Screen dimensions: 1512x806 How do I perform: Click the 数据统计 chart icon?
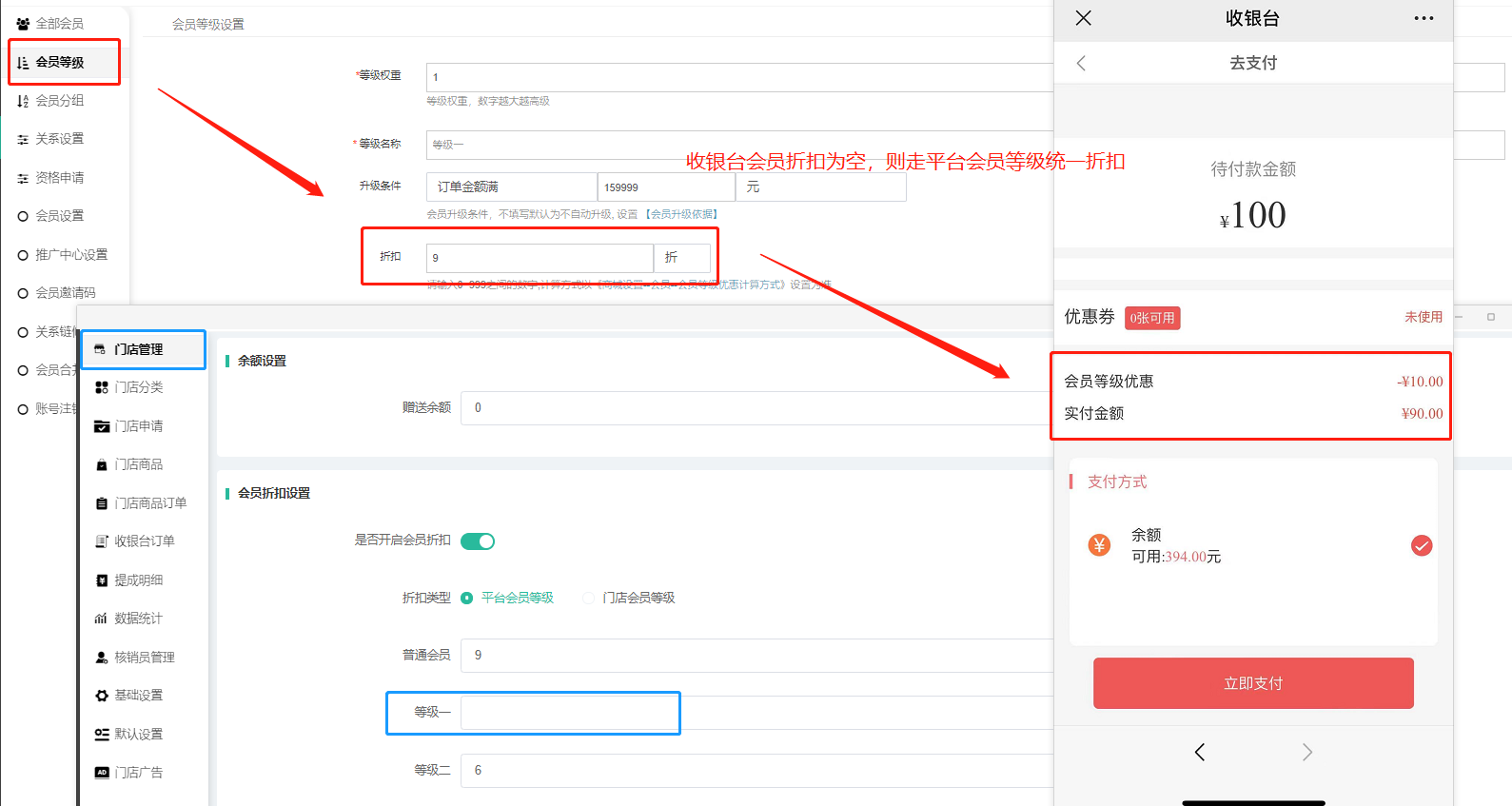click(x=101, y=619)
